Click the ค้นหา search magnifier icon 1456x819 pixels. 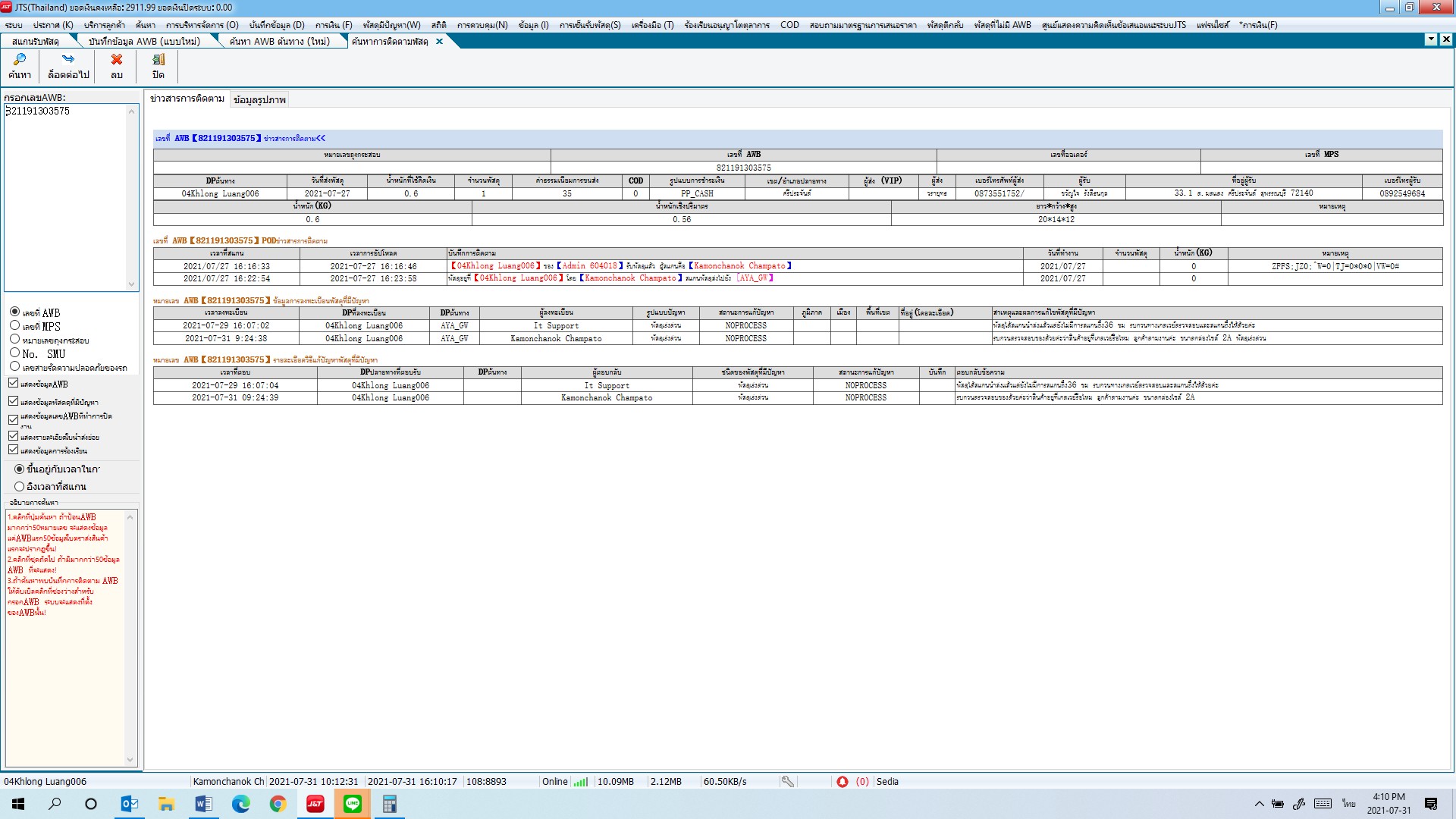(x=20, y=59)
